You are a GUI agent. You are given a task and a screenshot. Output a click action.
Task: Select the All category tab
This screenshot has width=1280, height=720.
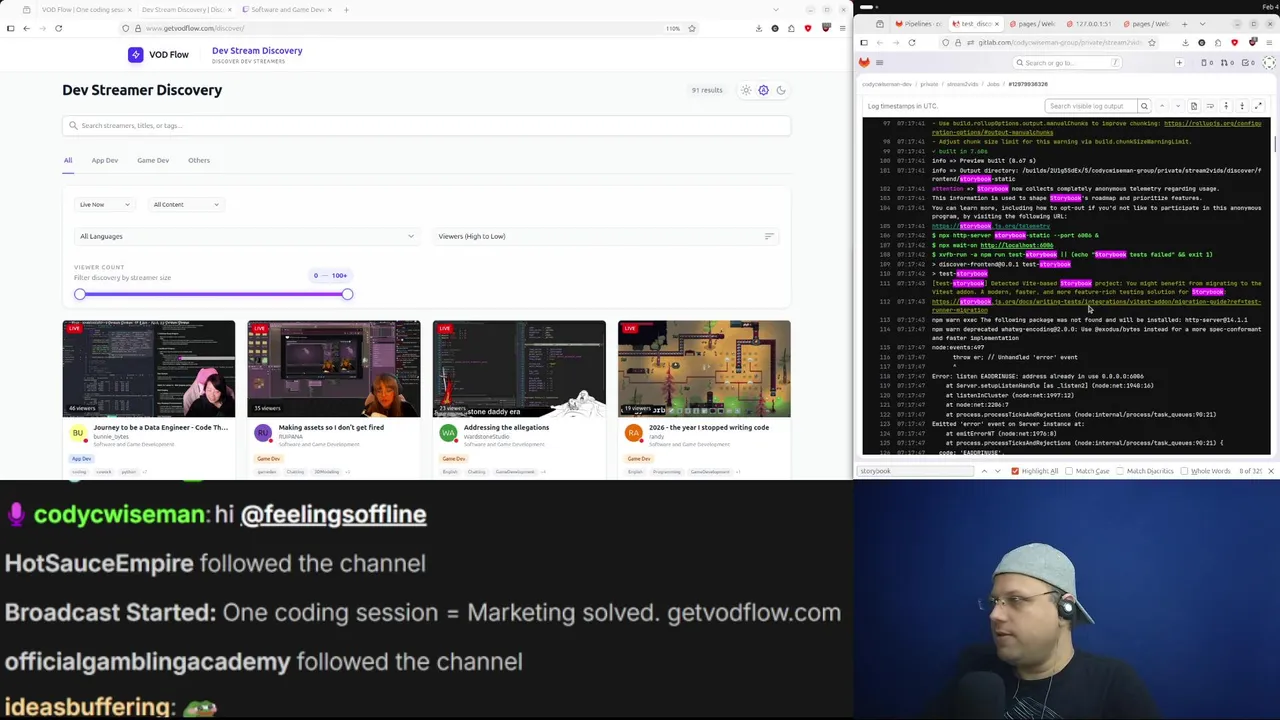[68, 160]
